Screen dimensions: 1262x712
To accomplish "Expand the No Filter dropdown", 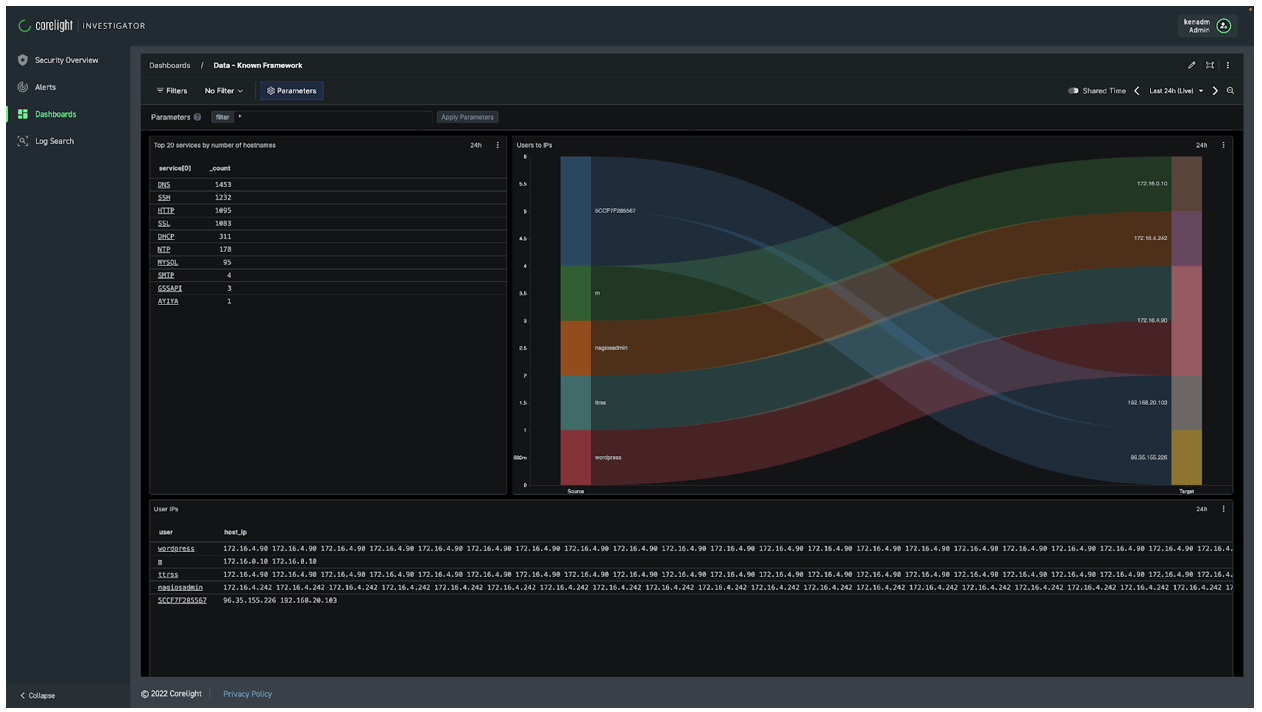I will click(x=224, y=91).
